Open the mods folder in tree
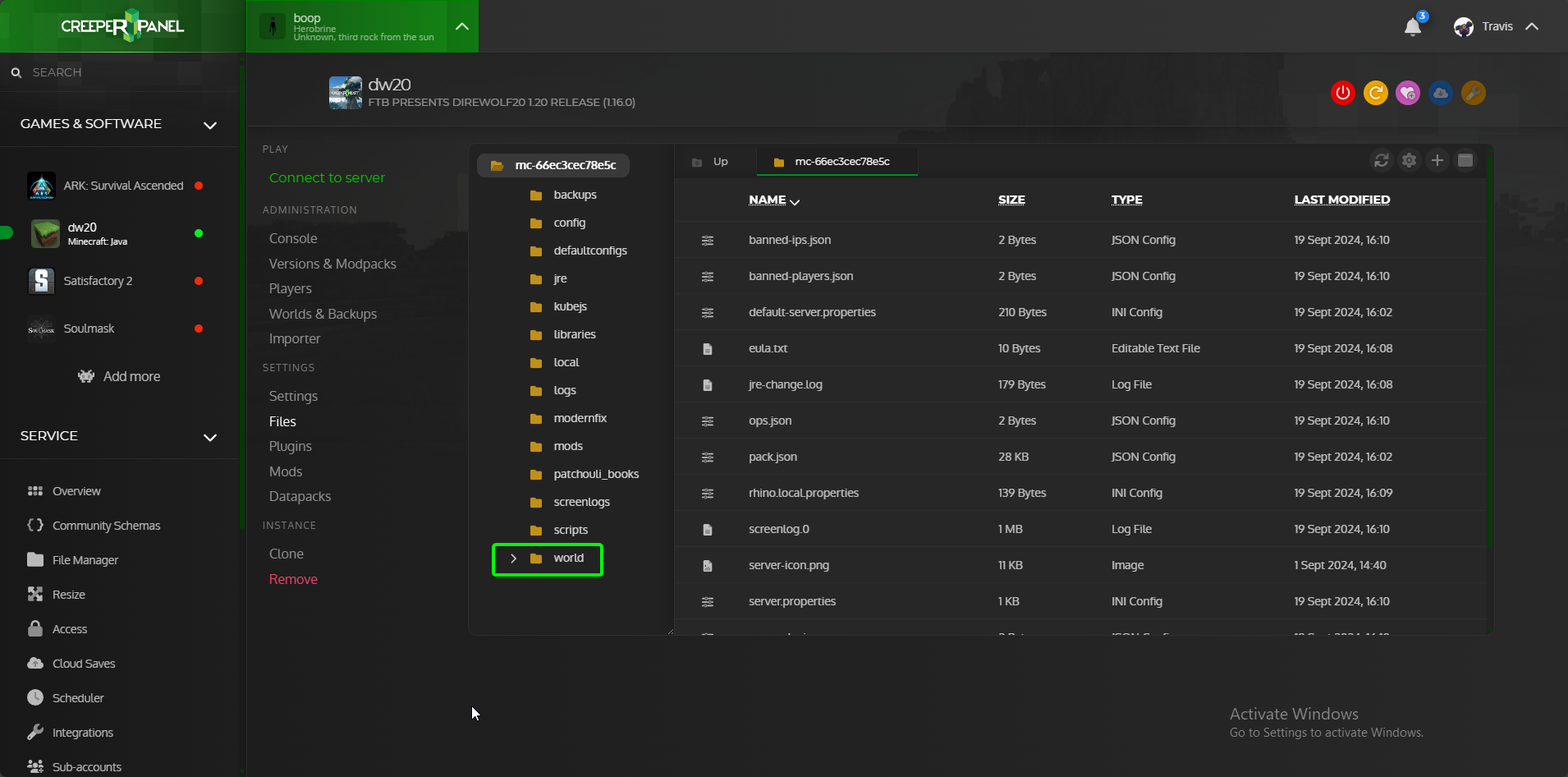Image resolution: width=1568 pixels, height=777 pixels. point(557,446)
